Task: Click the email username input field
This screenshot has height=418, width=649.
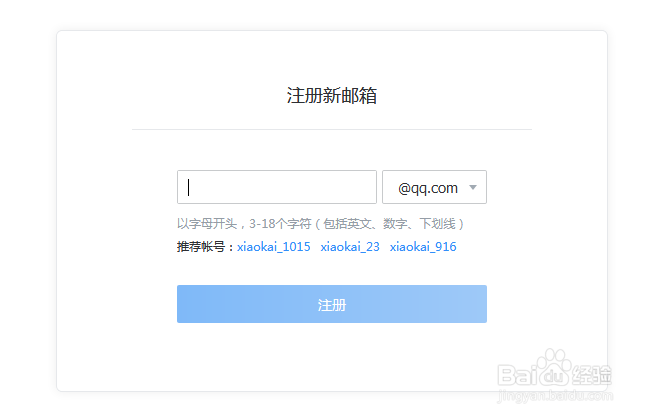Action: coord(276,187)
